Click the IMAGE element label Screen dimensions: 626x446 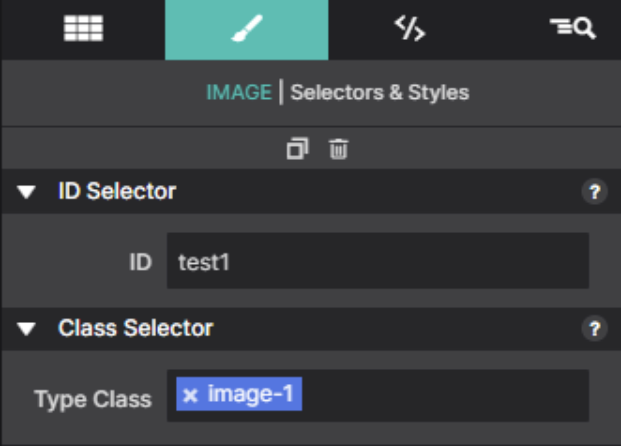[238, 93]
